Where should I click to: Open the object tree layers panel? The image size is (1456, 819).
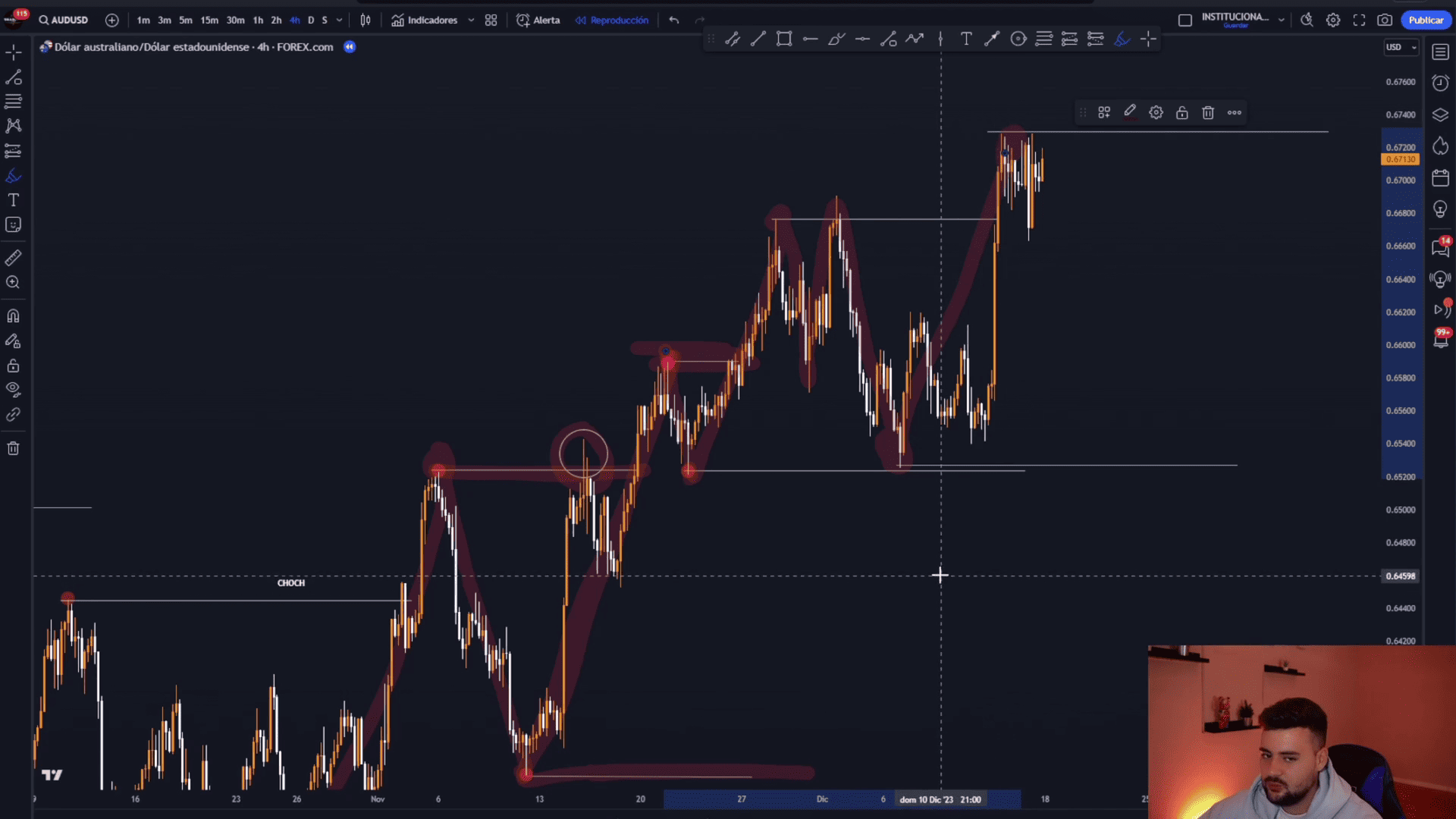(x=1440, y=115)
